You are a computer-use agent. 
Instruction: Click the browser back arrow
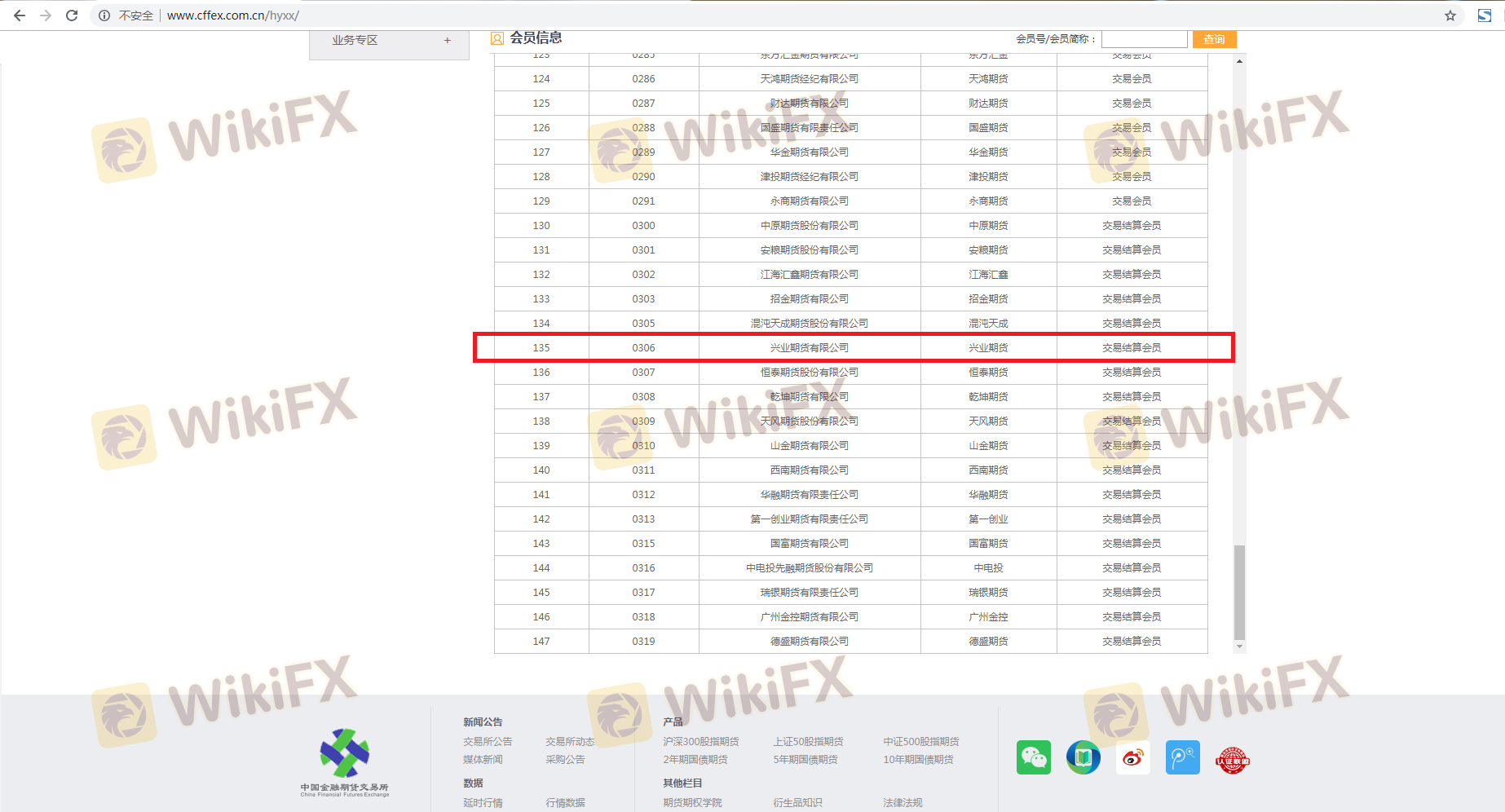pyautogui.click(x=20, y=15)
